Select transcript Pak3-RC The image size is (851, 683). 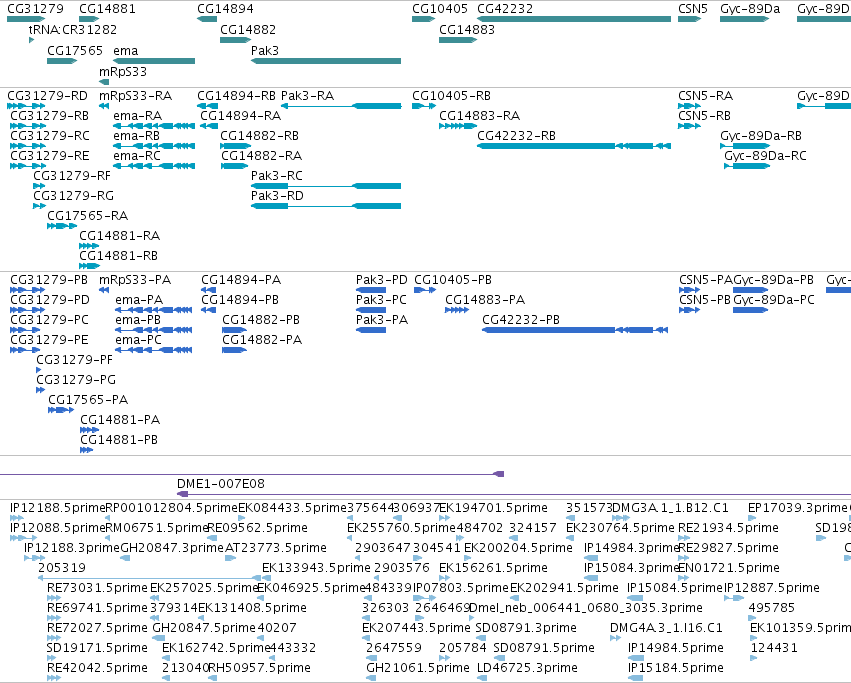click(277, 175)
